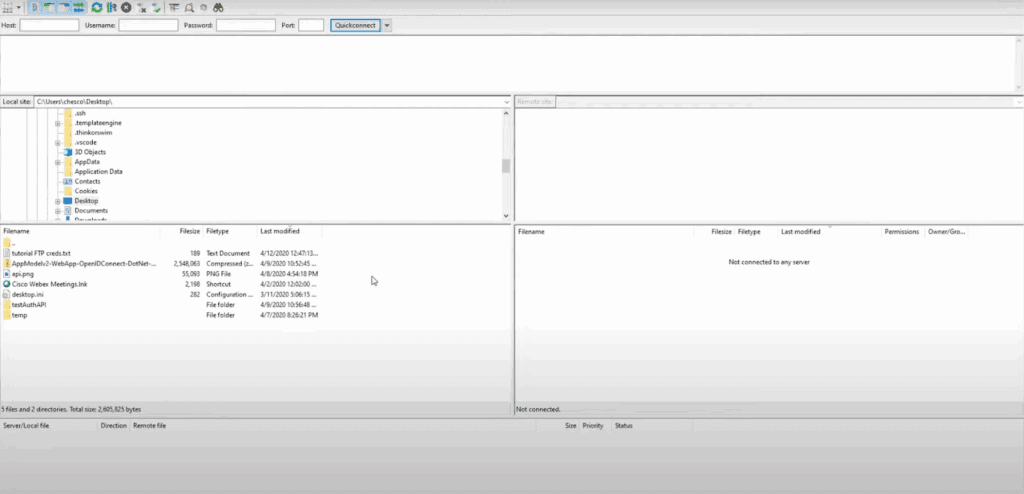Refresh file and folder lists
The height and width of the screenshot is (494, 1024).
pos(97,7)
